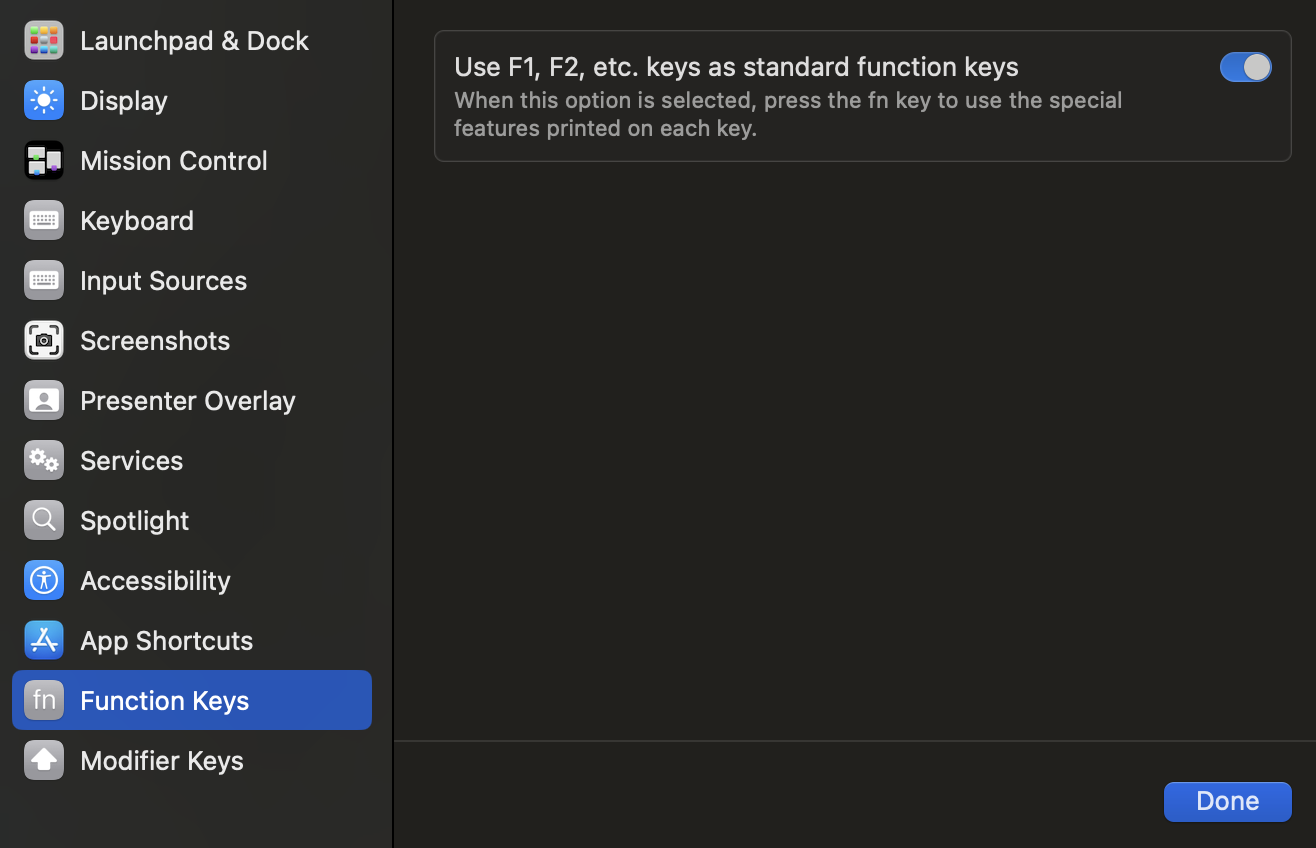Viewport: 1316px width, 848px height.
Task: Click the Keyboard icon in sidebar
Action: pos(44,220)
